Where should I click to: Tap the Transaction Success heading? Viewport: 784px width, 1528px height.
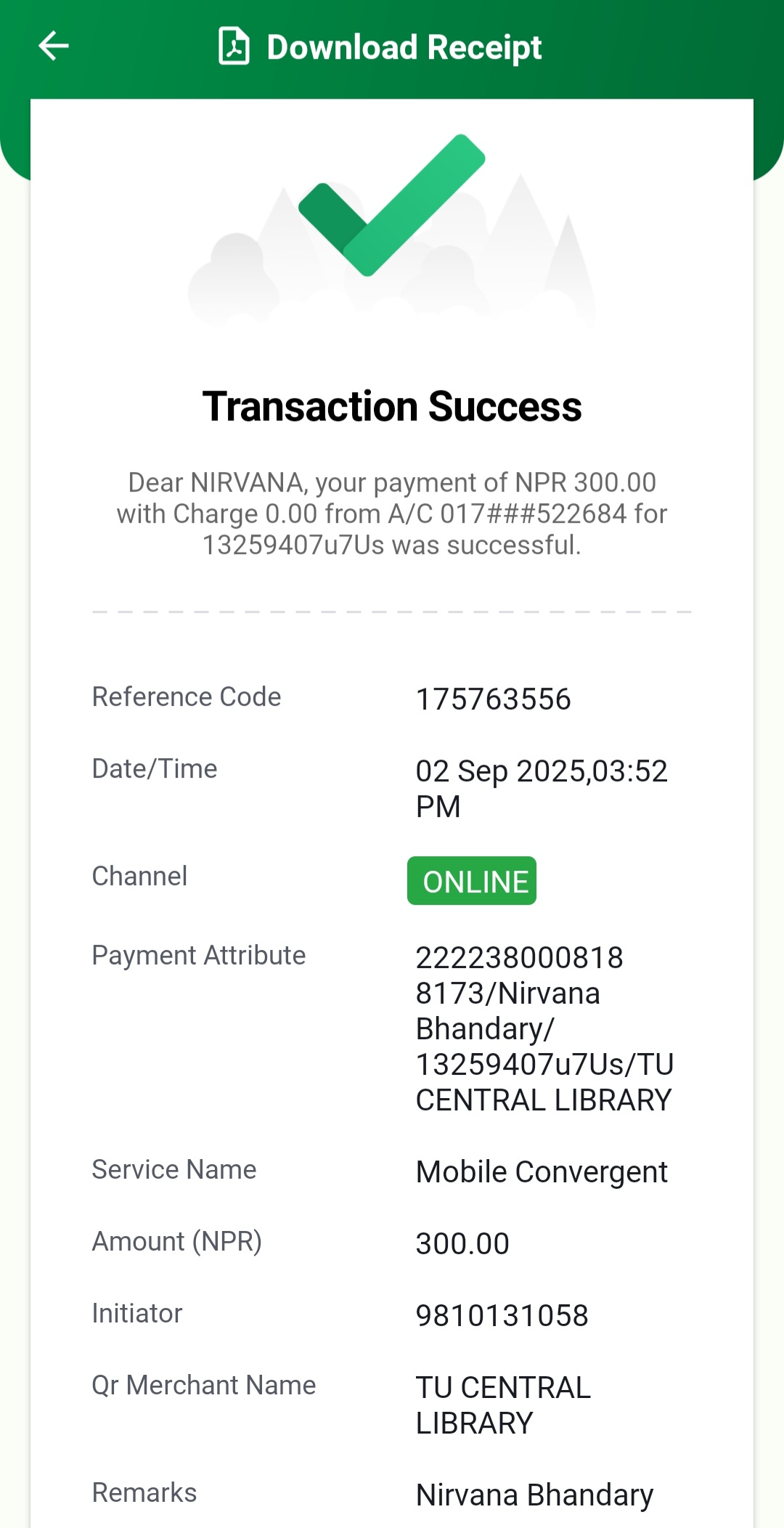pyautogui.click(x=392, y=407)
